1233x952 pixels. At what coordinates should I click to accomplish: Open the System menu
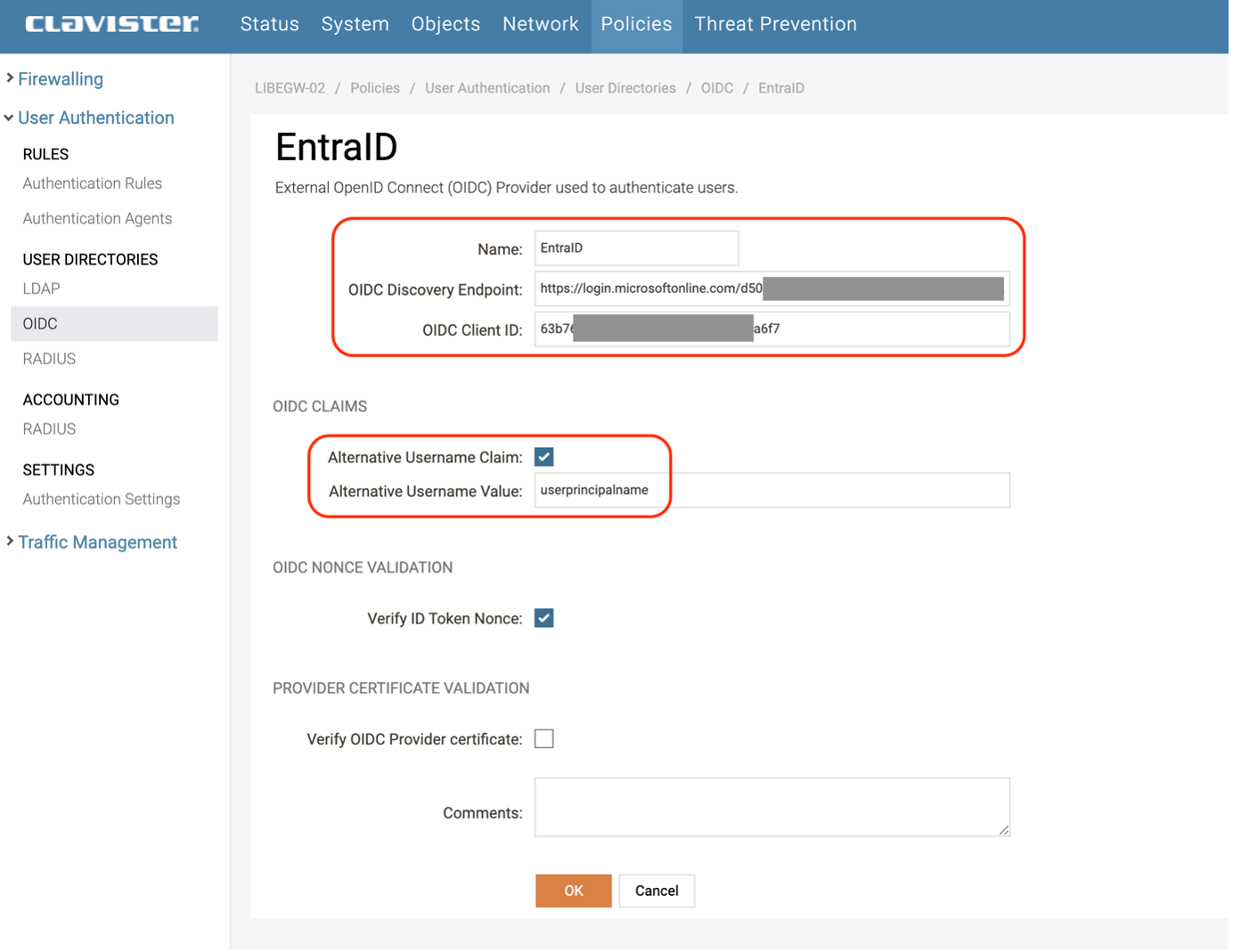(355, 24)
